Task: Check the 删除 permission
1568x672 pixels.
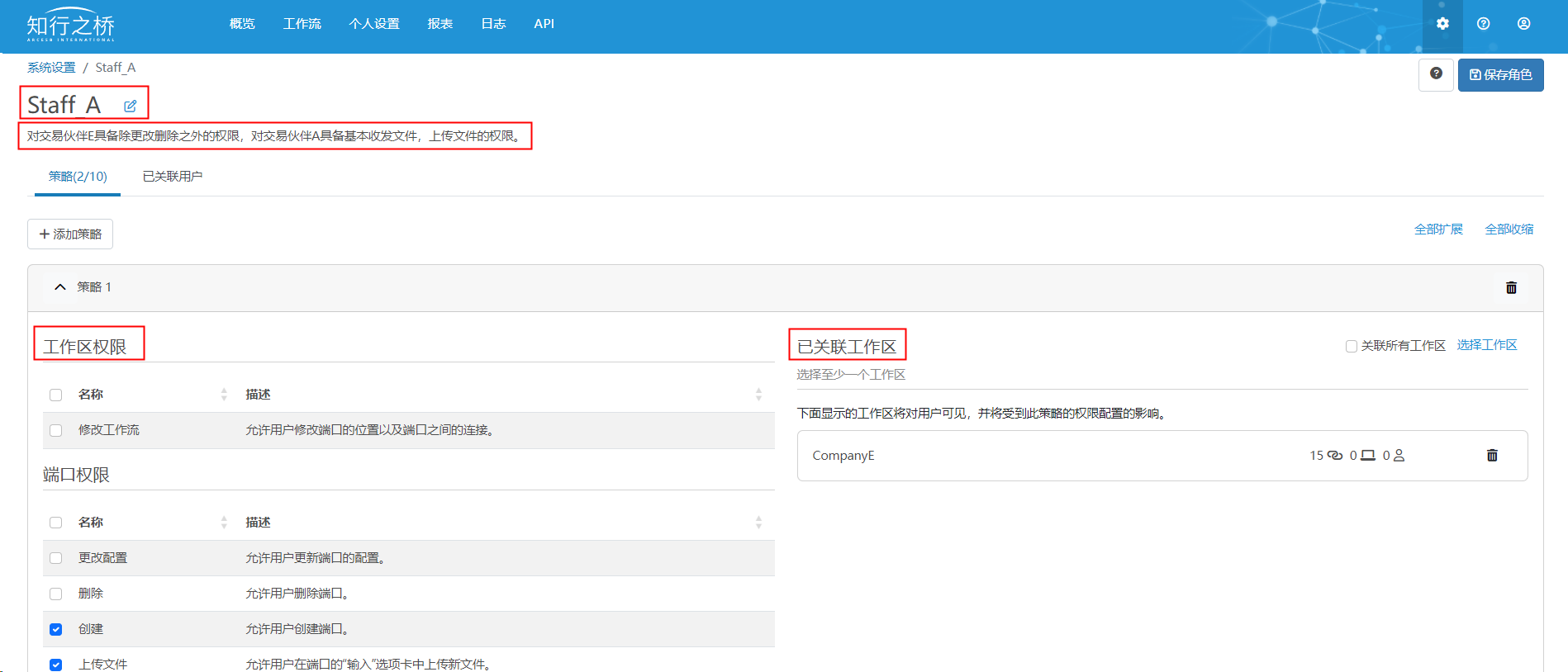Action: (56, 594)
